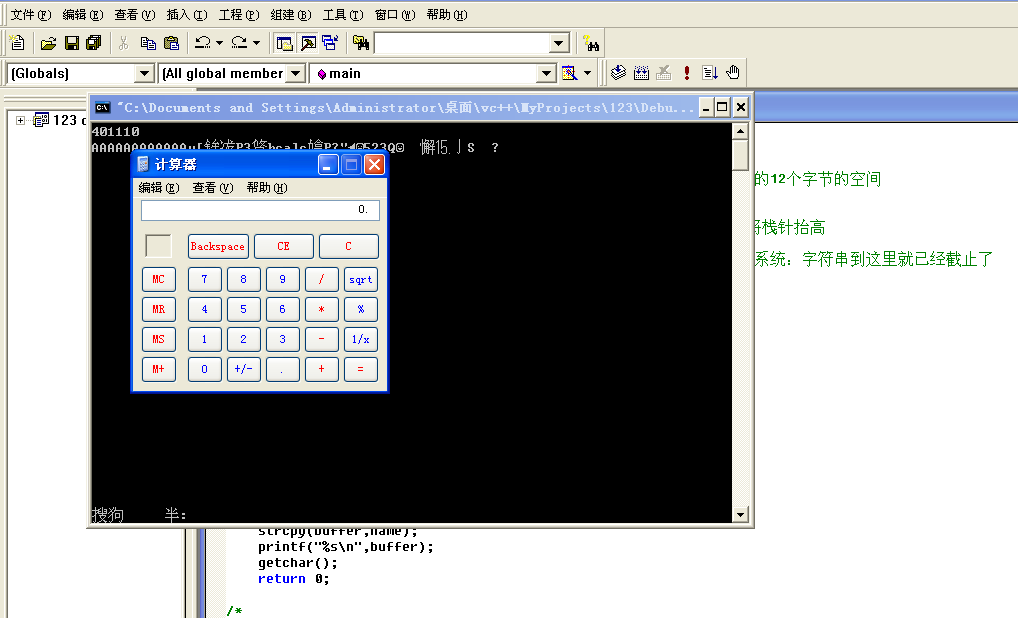This screenshot has height=618, width=1018.
Task: Click the console scrollbar up arrow
Action: [740, 131]
